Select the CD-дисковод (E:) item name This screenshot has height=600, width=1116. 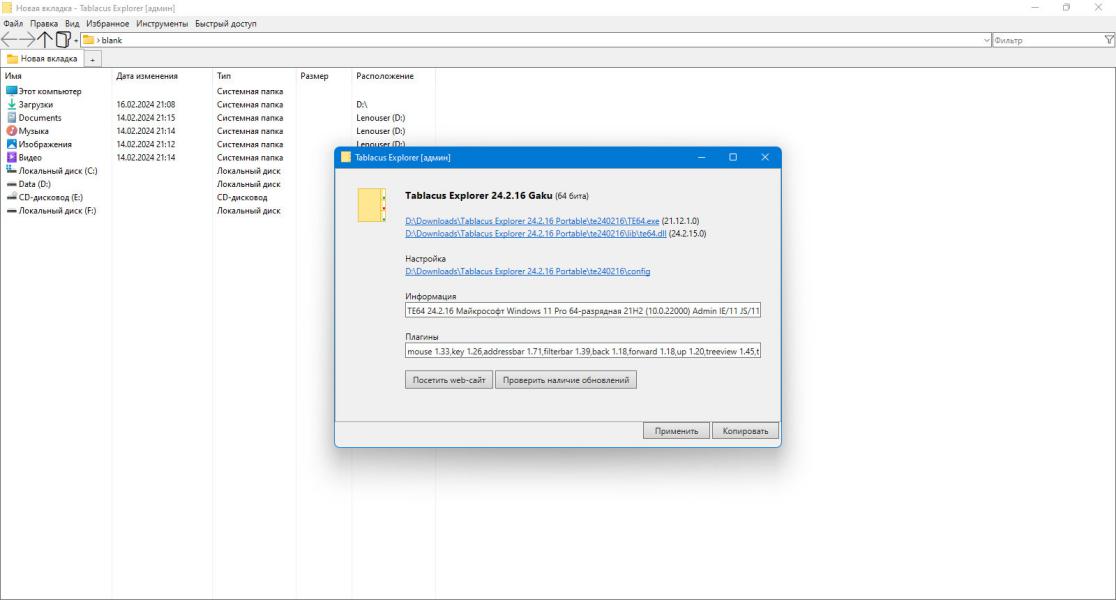[51, 197]
